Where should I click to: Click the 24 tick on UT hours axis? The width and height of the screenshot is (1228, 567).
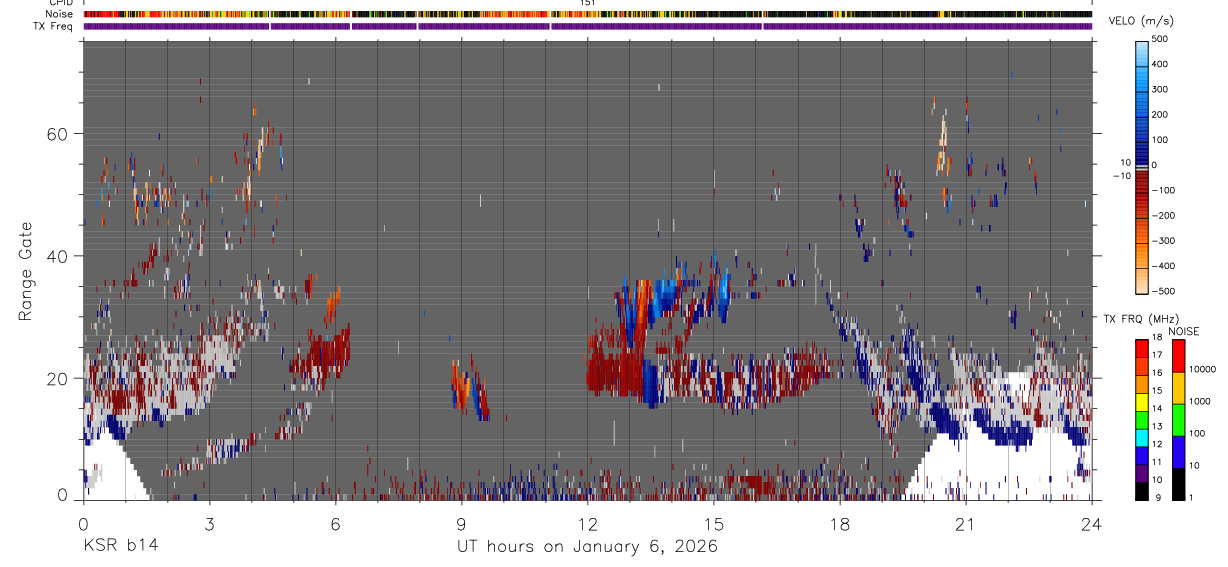[1092, 523]
